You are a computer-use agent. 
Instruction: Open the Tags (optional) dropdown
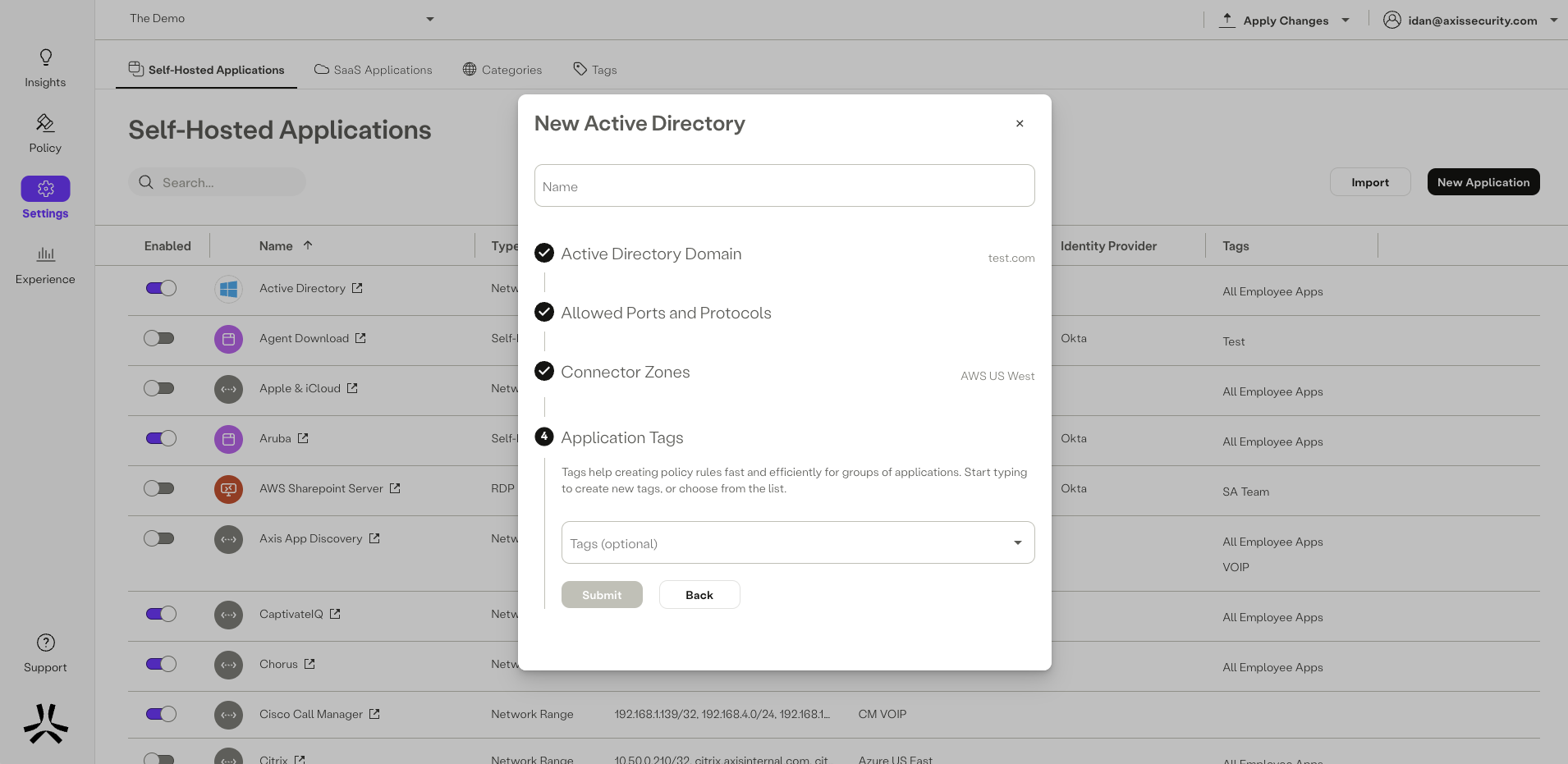pyautogui.click(x=798, y=542)
